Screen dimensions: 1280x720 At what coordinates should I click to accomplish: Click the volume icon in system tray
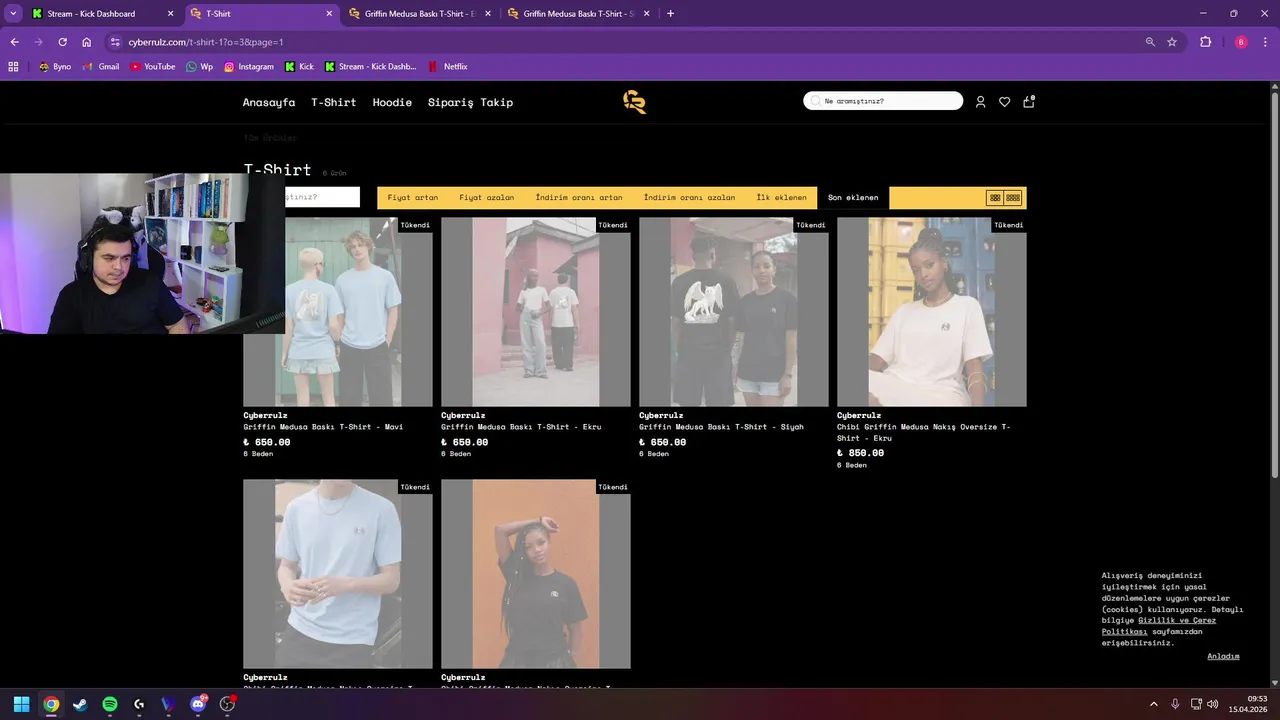pos(1212,704)
